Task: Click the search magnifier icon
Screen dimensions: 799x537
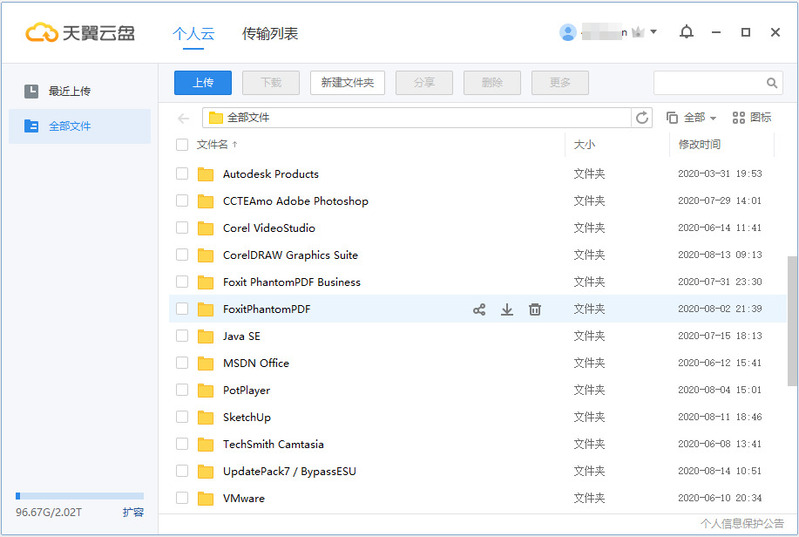Action: (772, 83)
